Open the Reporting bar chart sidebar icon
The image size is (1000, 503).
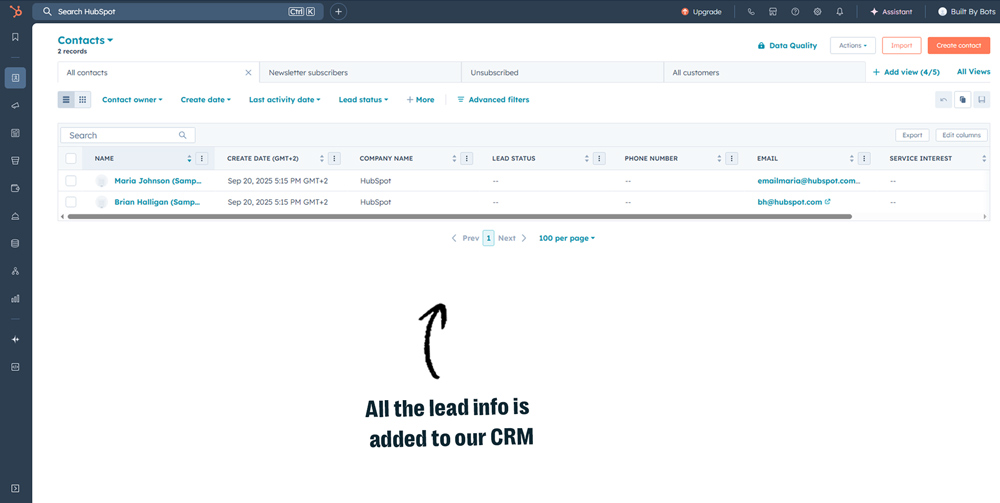(x=15, y=298)
